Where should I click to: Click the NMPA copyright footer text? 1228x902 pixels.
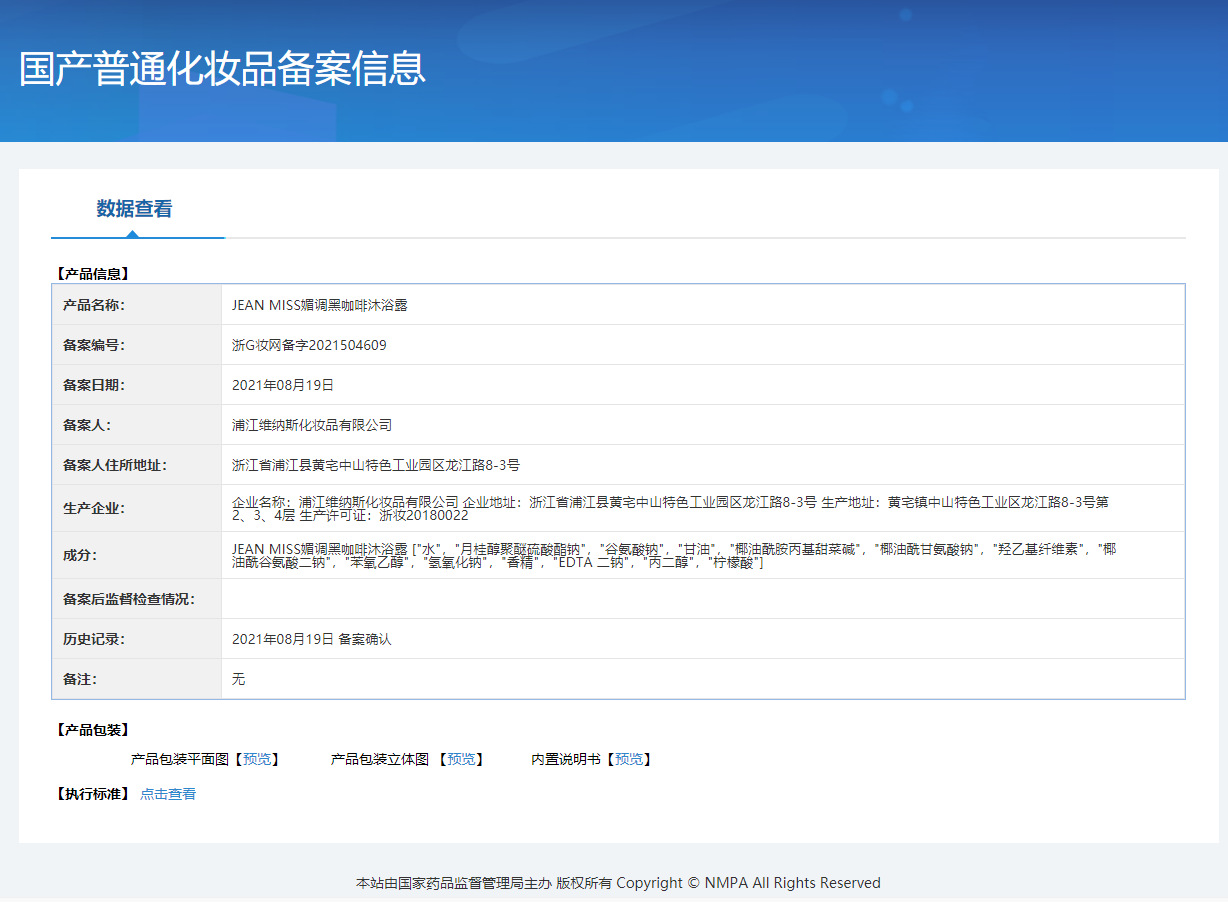point(618,883)
